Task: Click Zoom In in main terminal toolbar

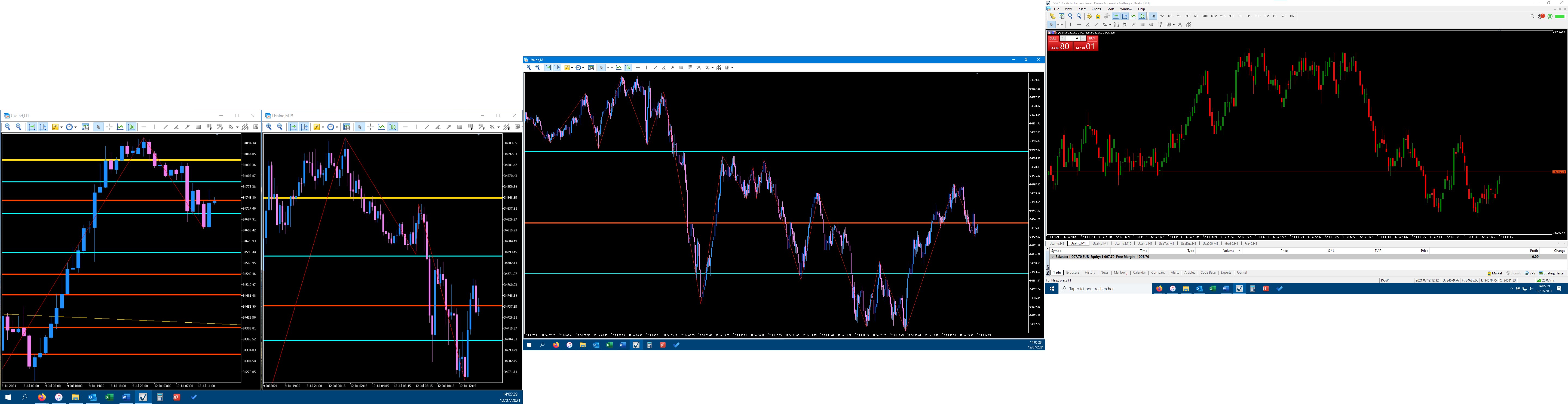Action: tap(1071, 16)
